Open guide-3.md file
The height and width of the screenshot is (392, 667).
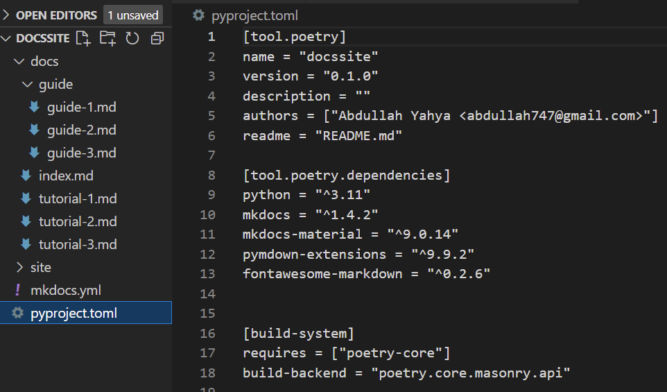pos(82,153)
